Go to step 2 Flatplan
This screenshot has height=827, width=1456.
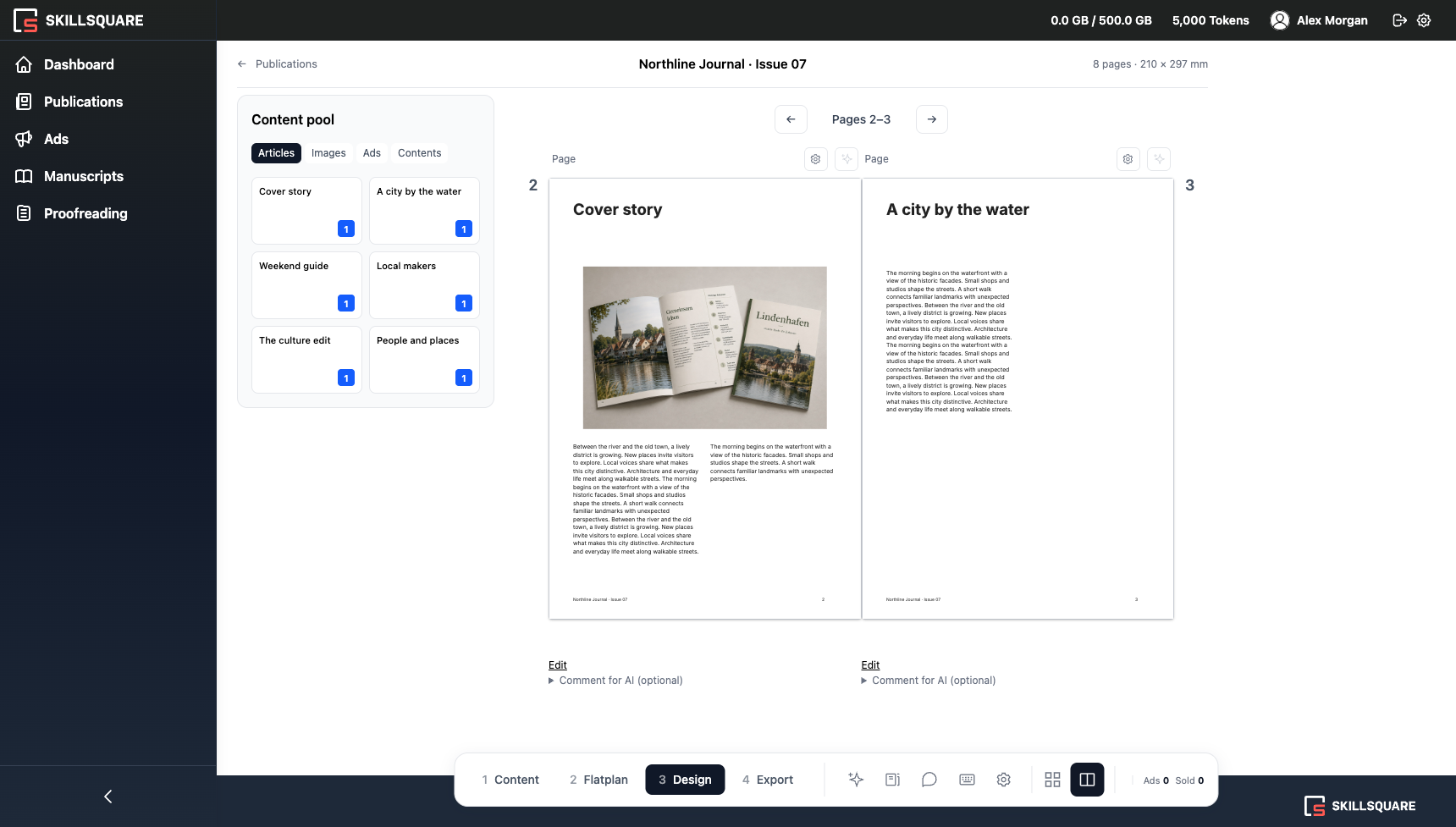(x=598, y=780)
